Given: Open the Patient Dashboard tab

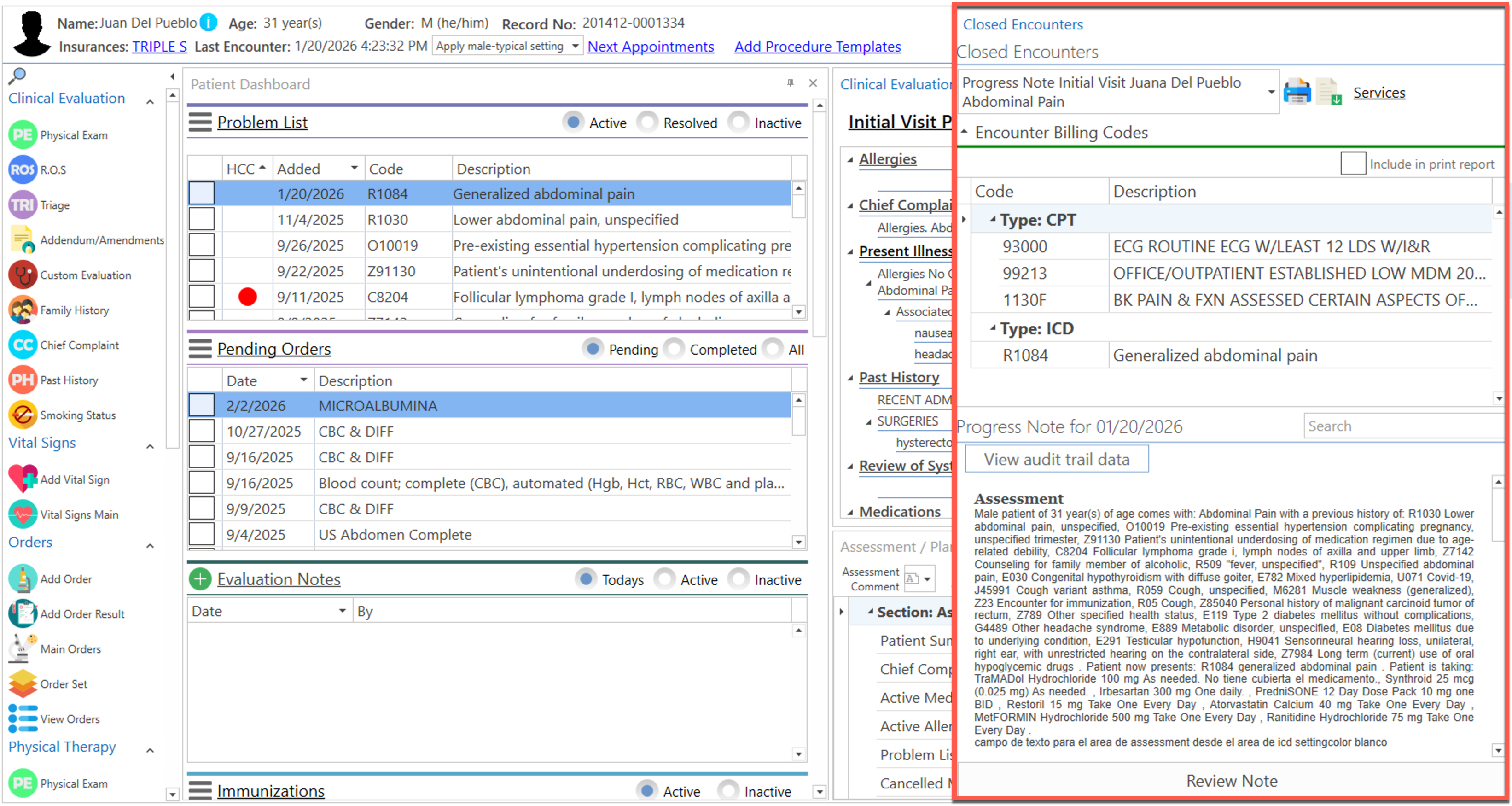Looking at the screenshot, I should 250,84.
